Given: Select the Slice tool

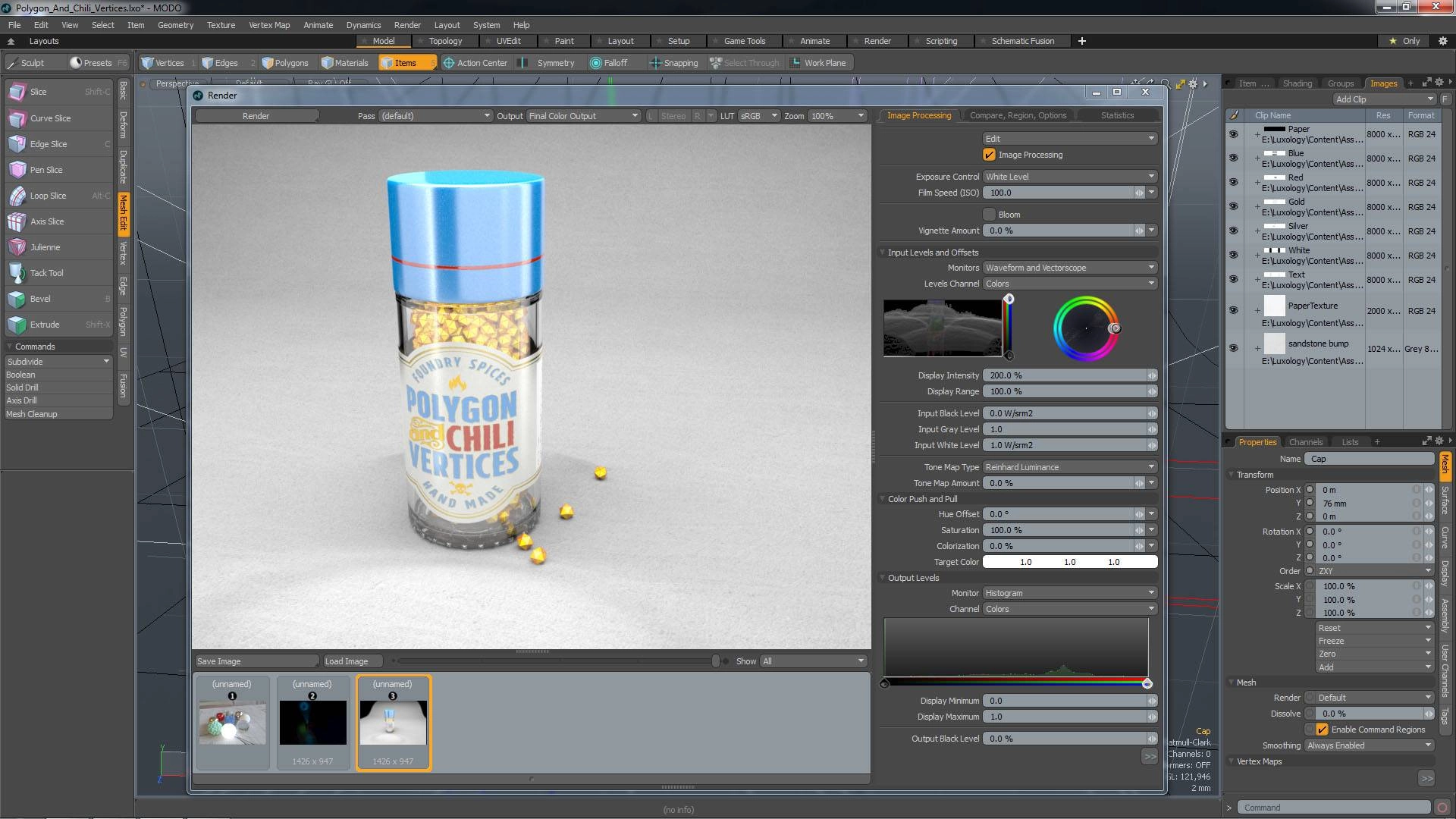Looking at the screenshot, I should coord(59,92).
